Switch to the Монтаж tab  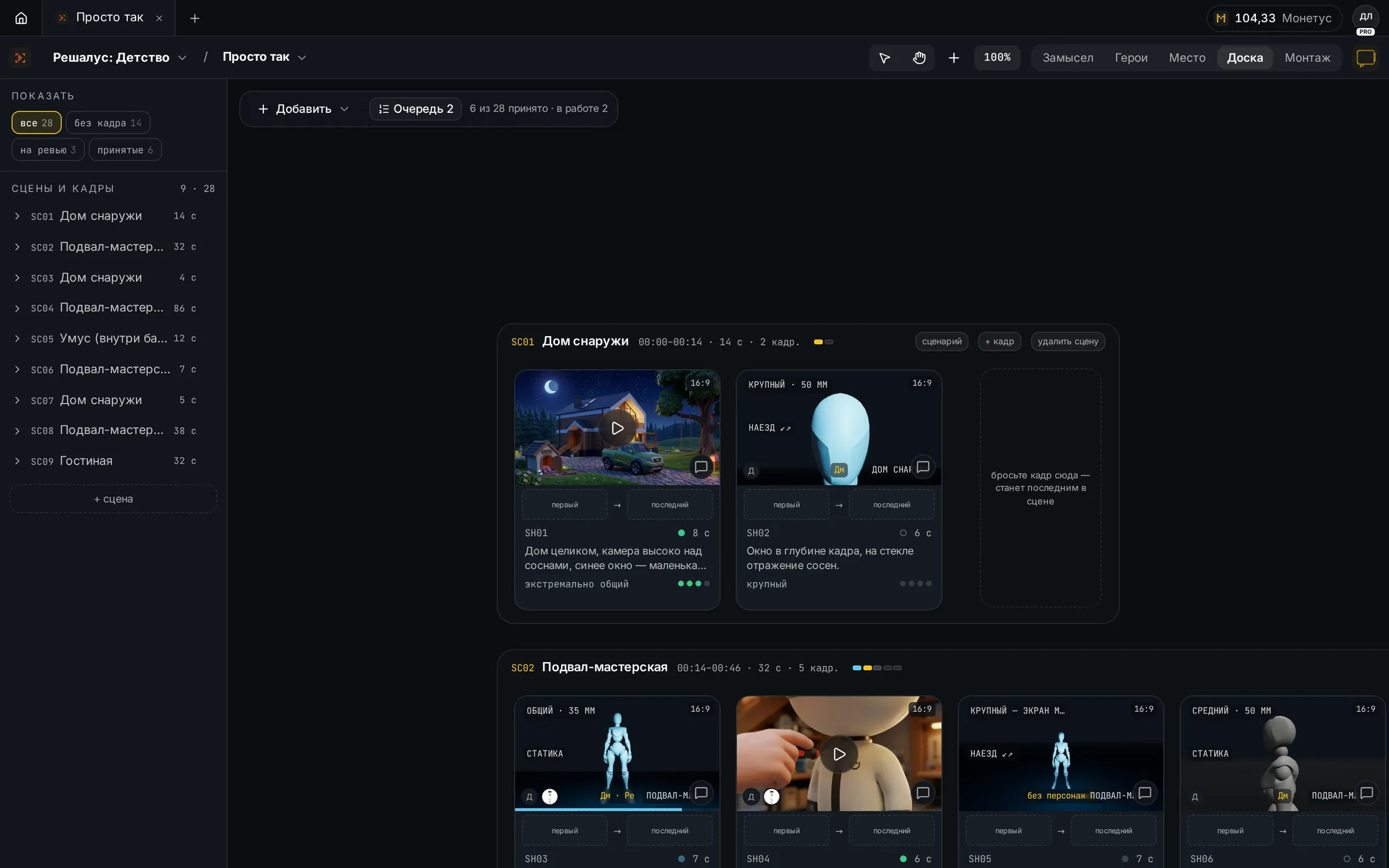[x=1307, y=58]
